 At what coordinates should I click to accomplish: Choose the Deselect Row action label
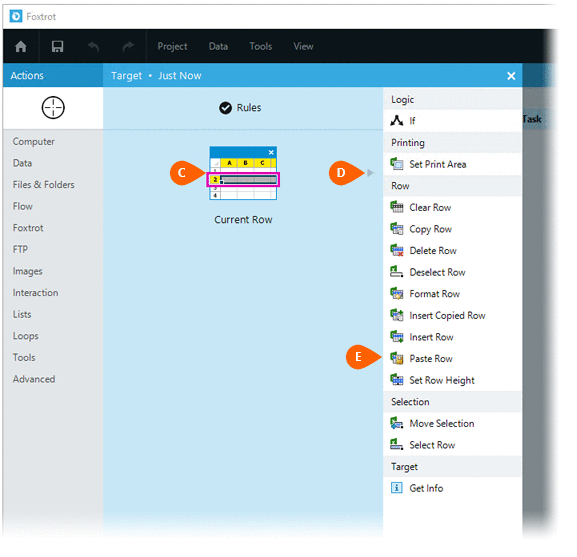point(437,273)
